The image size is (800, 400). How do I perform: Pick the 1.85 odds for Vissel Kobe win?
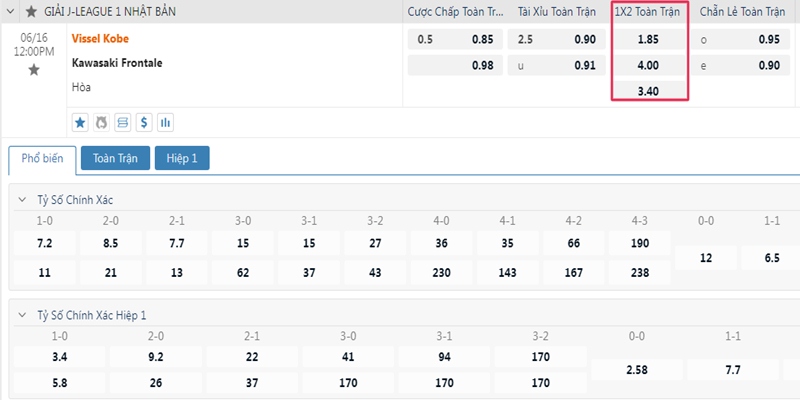click(x=648, y=39)
